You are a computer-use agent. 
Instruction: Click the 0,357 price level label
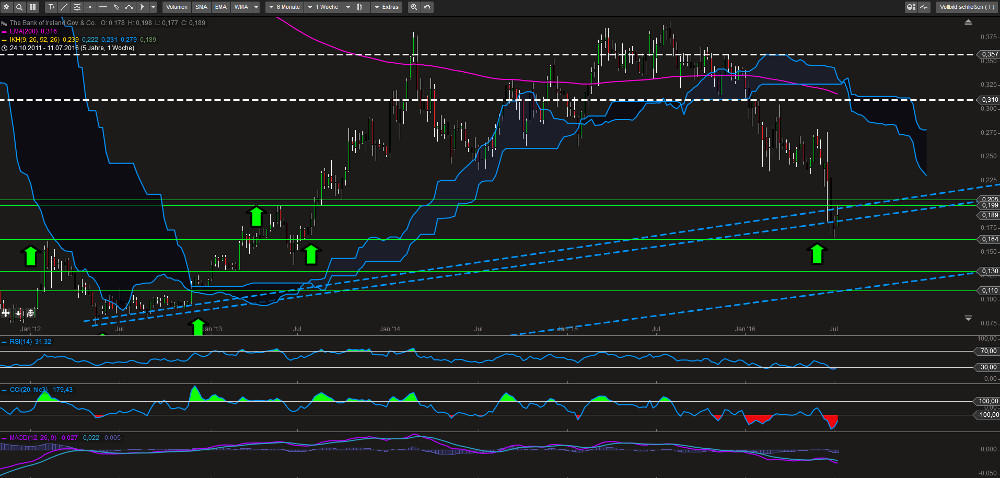pos(988,55)
